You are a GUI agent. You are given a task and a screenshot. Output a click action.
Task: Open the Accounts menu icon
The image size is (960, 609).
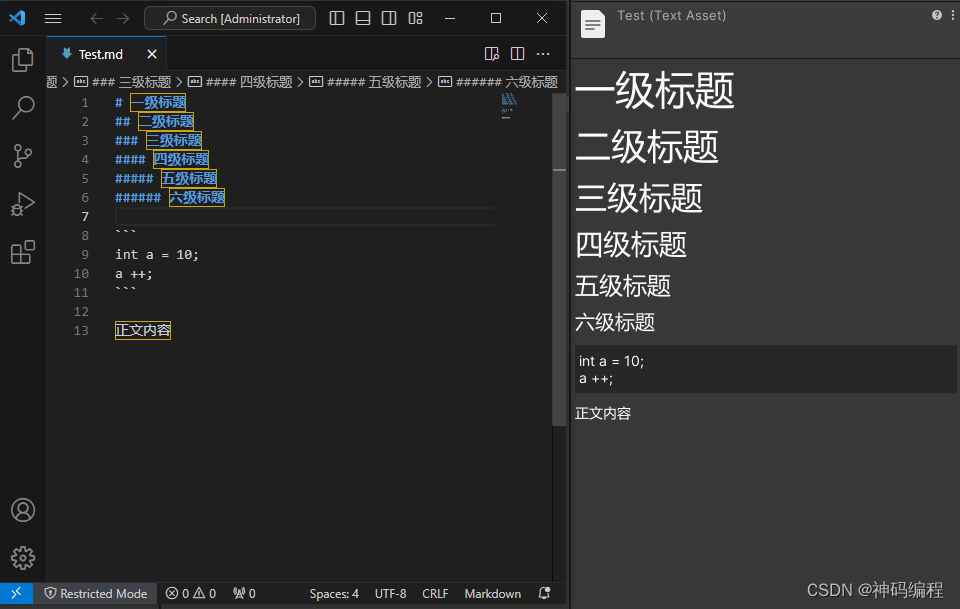coord(23,510)
